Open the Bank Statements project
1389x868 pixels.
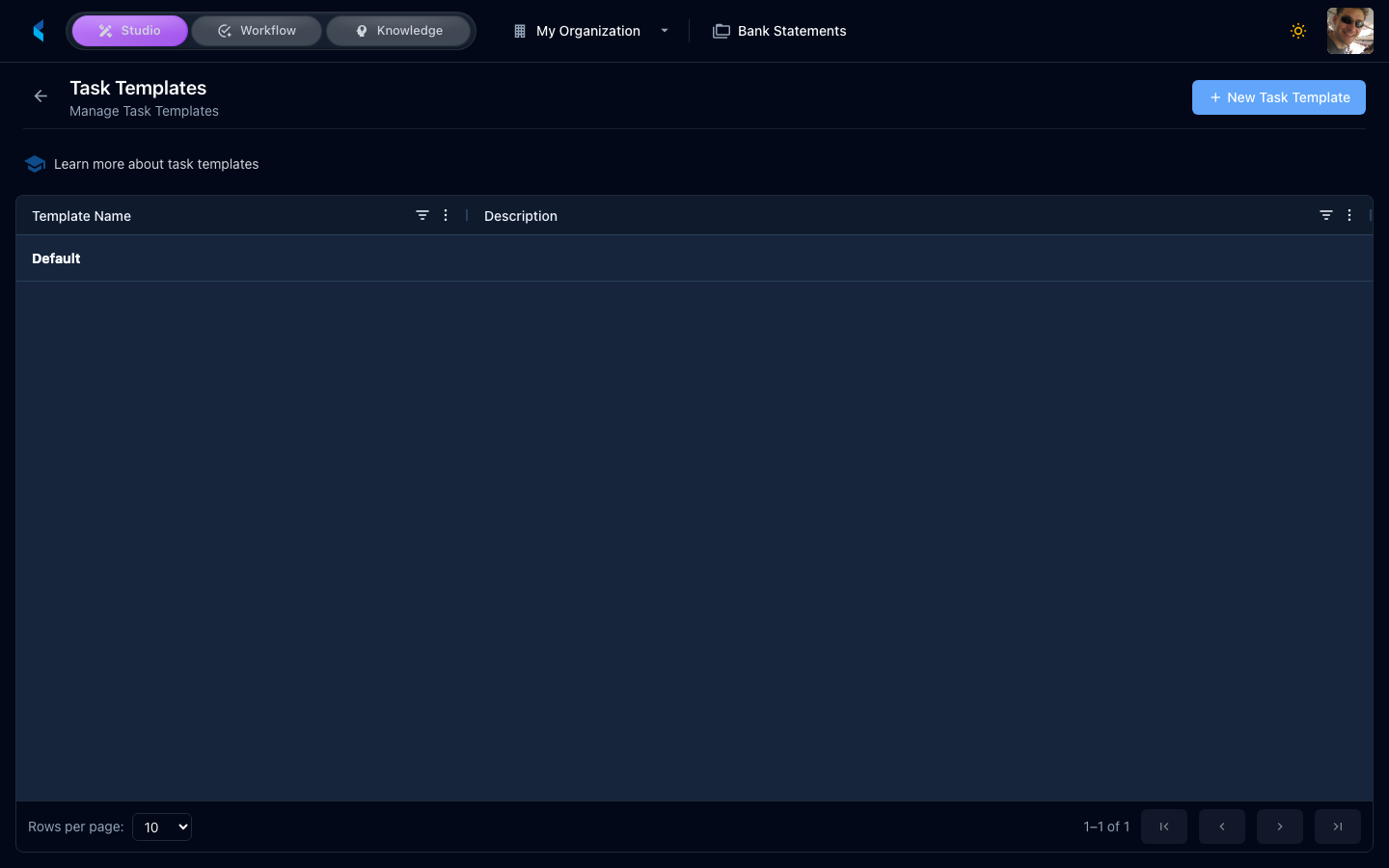779,31
